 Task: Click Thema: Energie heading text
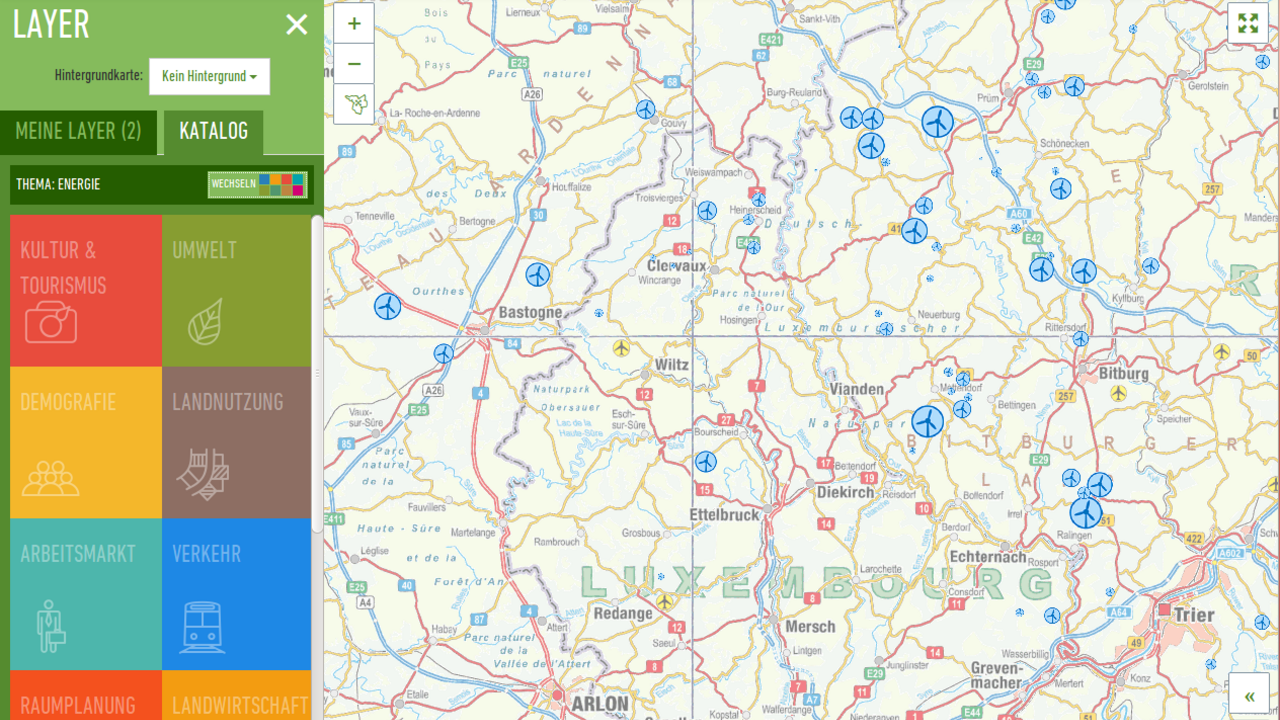tap(58, 184)
